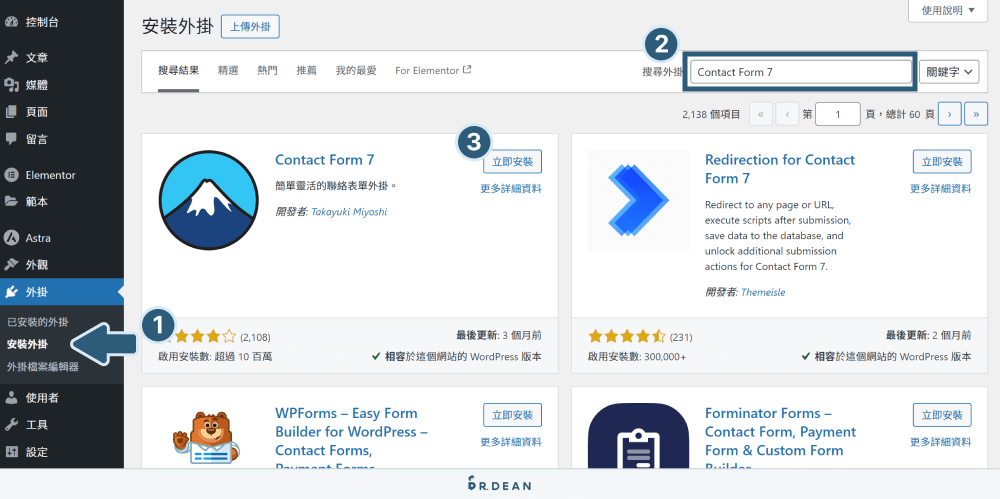Click the 2,138 個項目 count text
Image resolution: width=1000 pixels, height=499 pixels.
[x=711, y=114]
